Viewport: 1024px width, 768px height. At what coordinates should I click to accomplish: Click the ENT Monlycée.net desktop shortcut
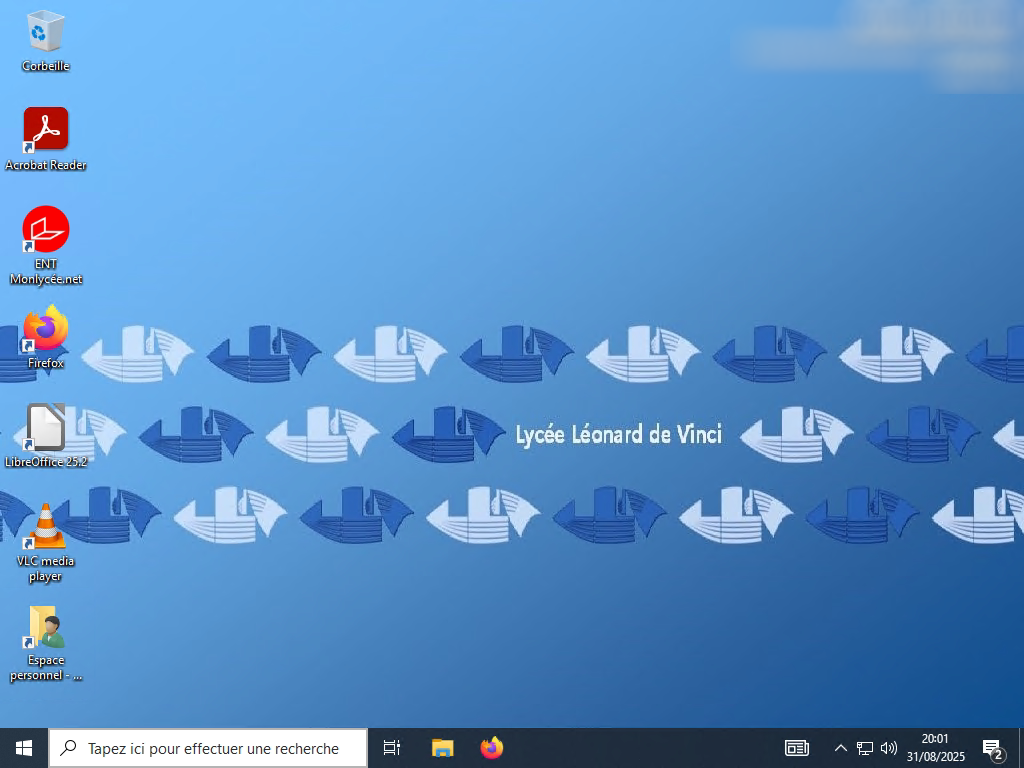(x=45, y=230)
